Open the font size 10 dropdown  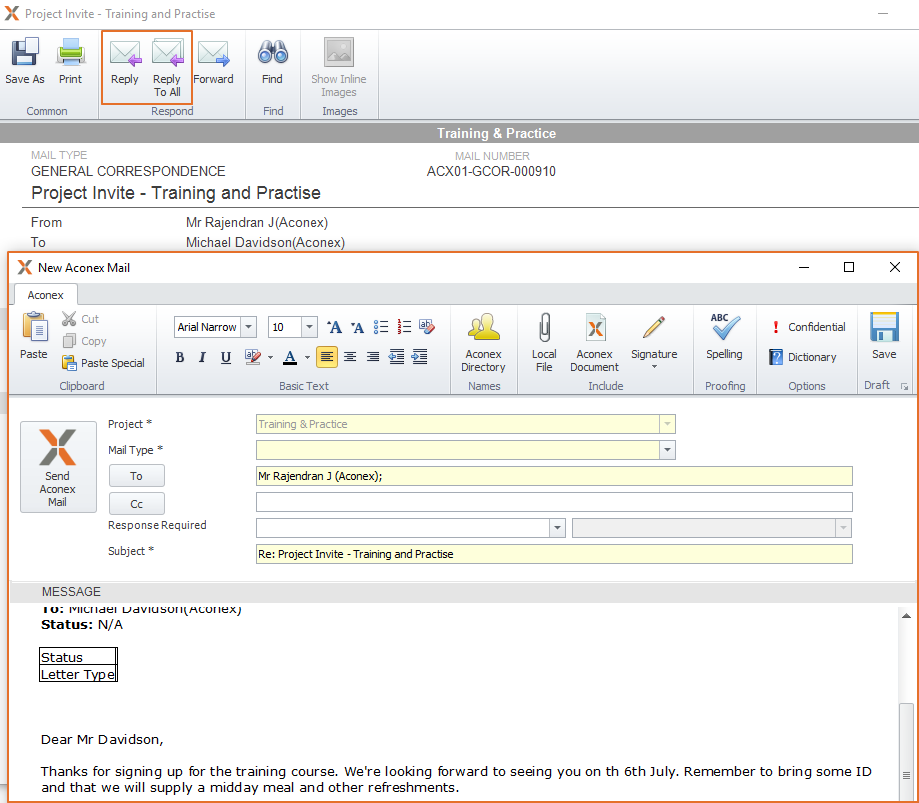309,327
